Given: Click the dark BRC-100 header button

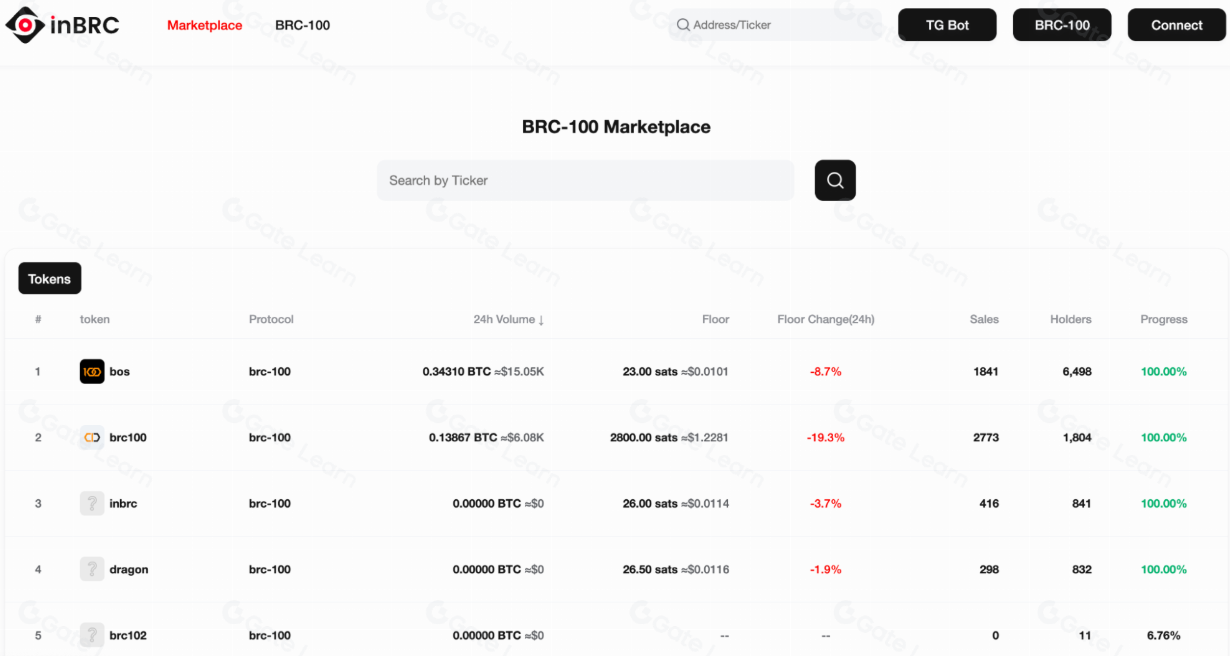Looking at the screenshot, I should pos(1062,25).
